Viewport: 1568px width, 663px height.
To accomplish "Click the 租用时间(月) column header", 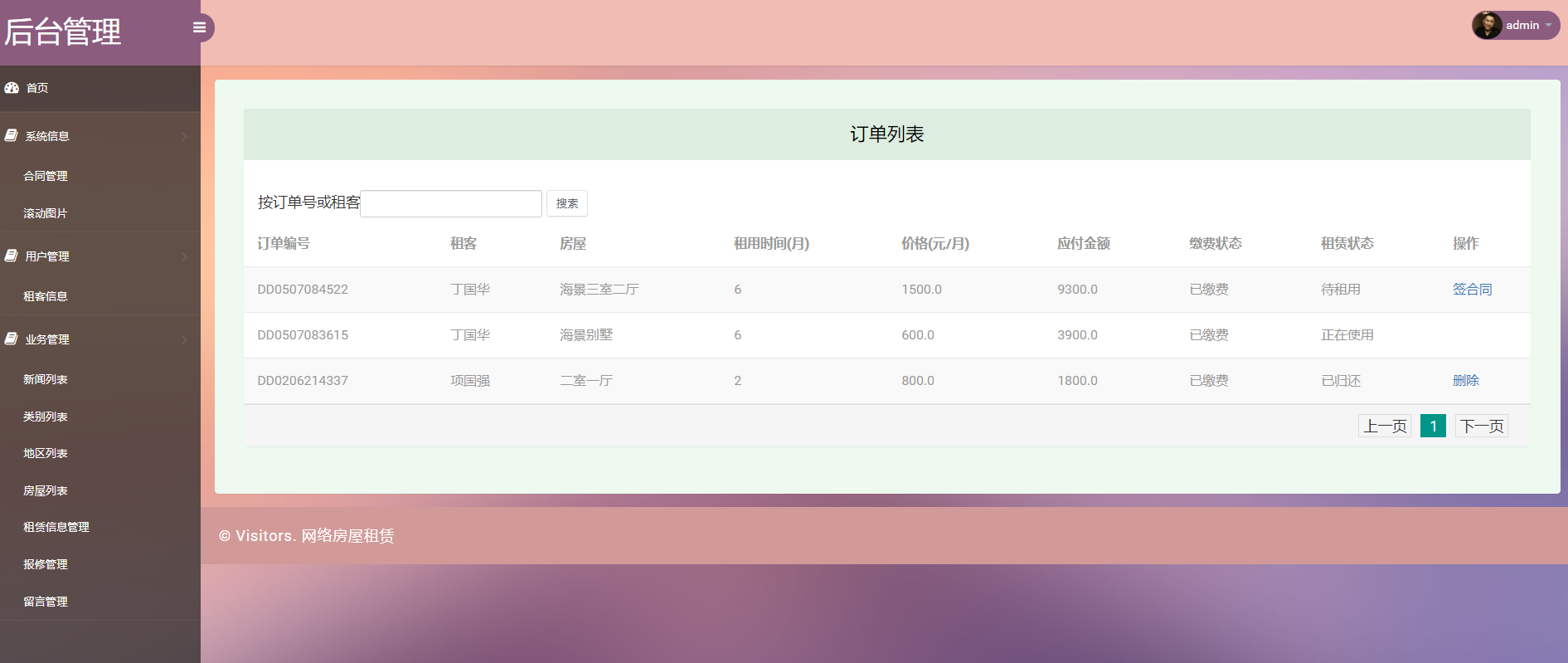I will 771,244.
